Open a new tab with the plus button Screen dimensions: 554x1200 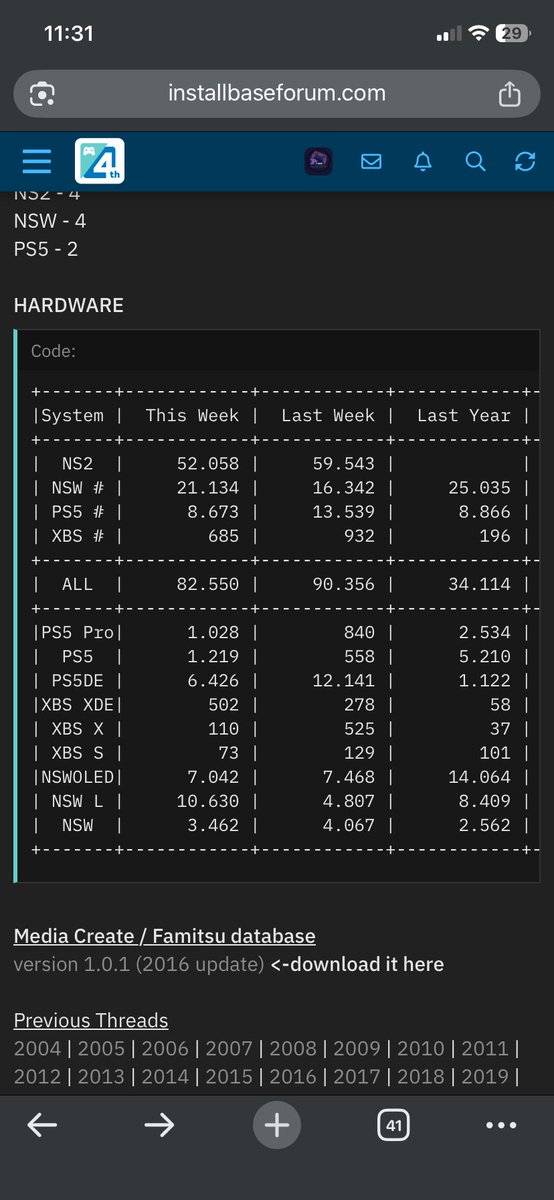click(277, 1125)
